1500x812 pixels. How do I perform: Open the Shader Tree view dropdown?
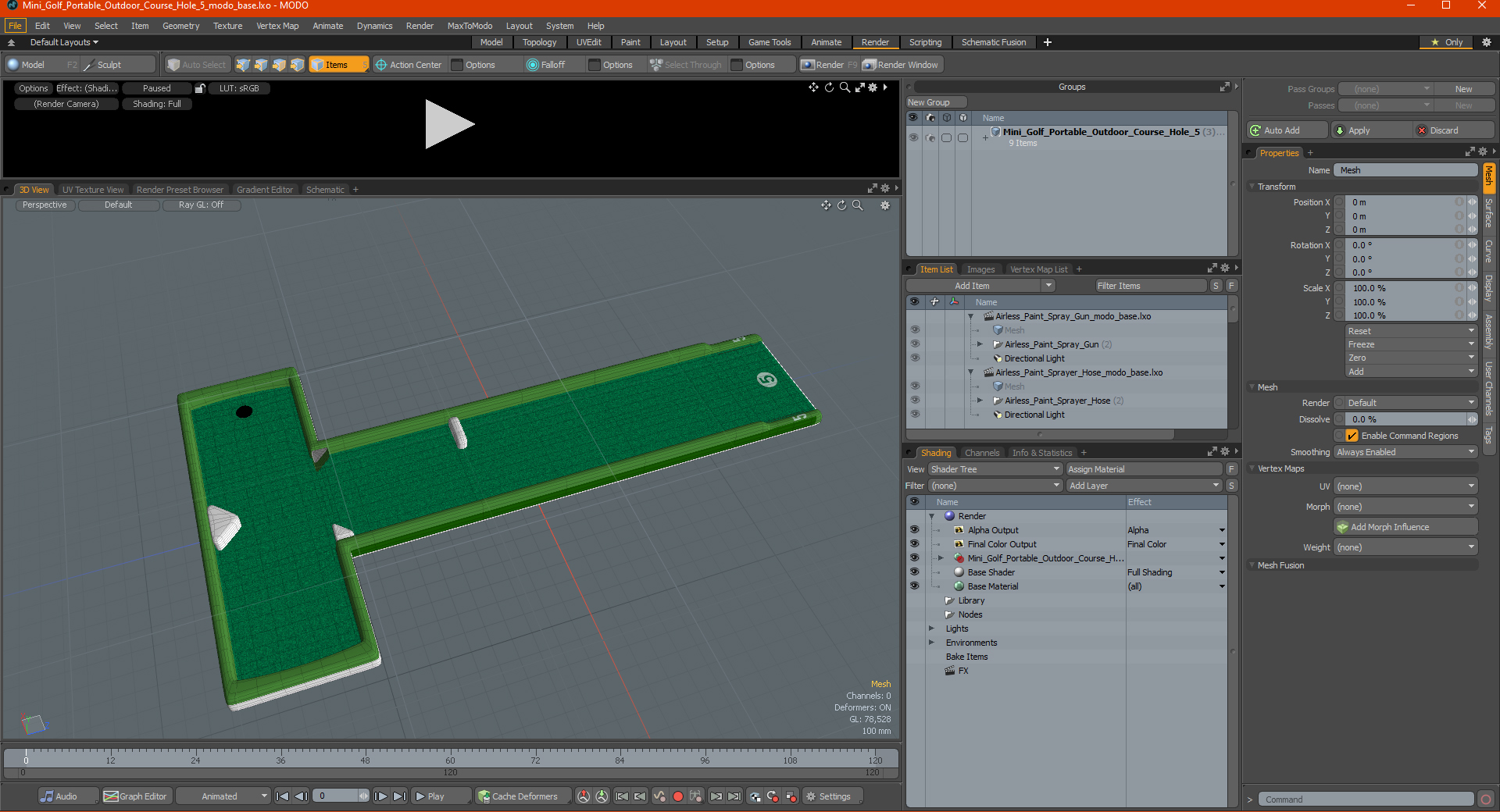[995, 469]
